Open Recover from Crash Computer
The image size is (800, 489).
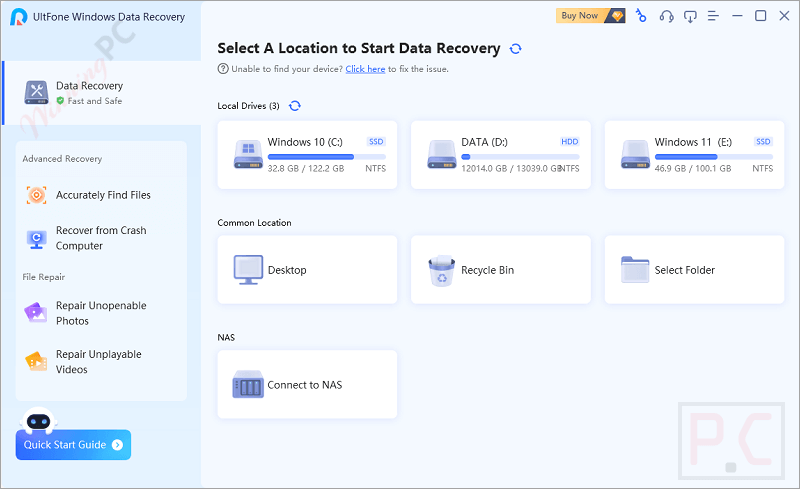pos(102,238)
